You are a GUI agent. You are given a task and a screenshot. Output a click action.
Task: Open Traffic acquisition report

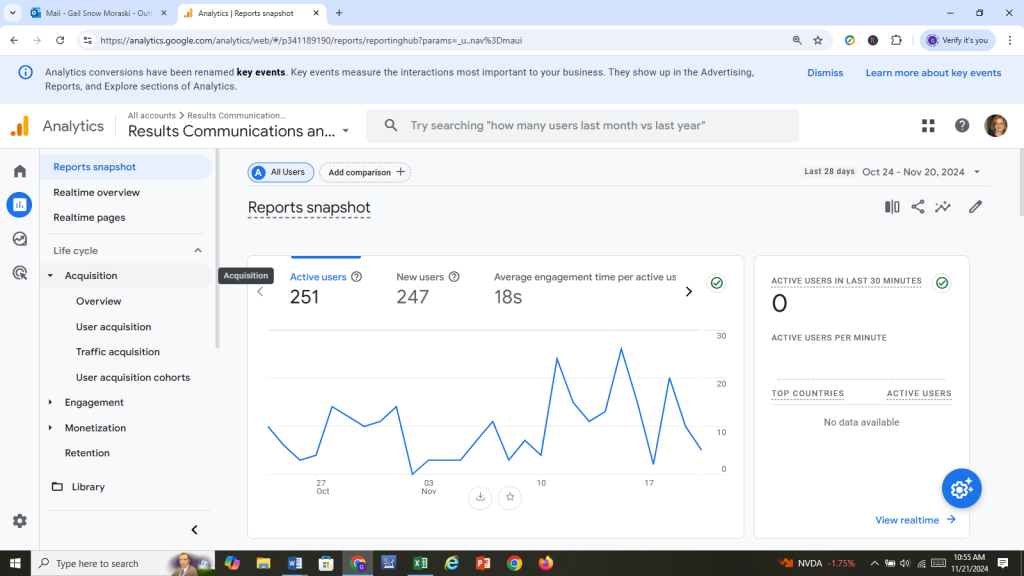pyautogui.click(x=118, y=352)
